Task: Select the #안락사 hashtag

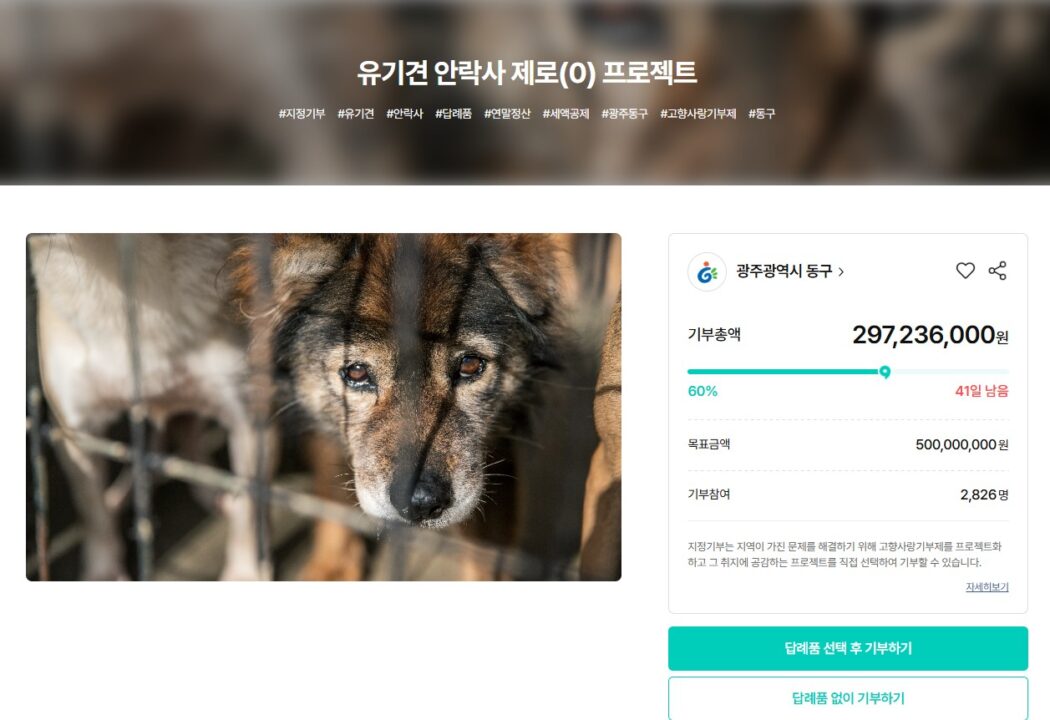Action: point(404,114)
